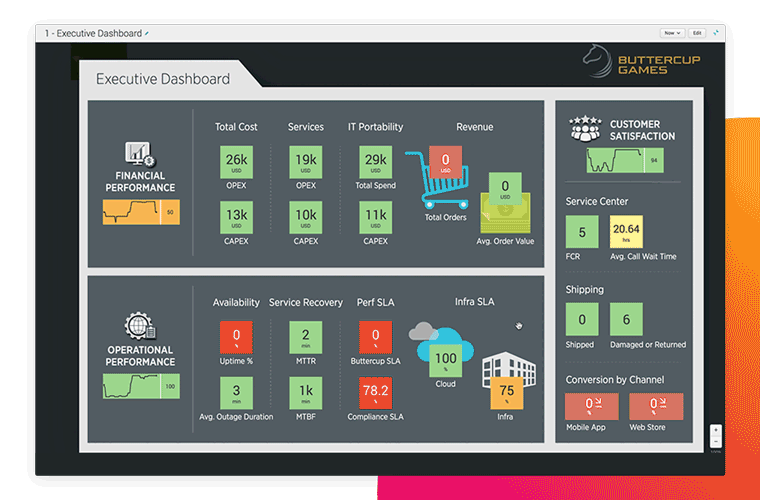Click the Service Recovery heading
Image resolution: width=760 pixels, height=500 pixels.
pos(306,302)
